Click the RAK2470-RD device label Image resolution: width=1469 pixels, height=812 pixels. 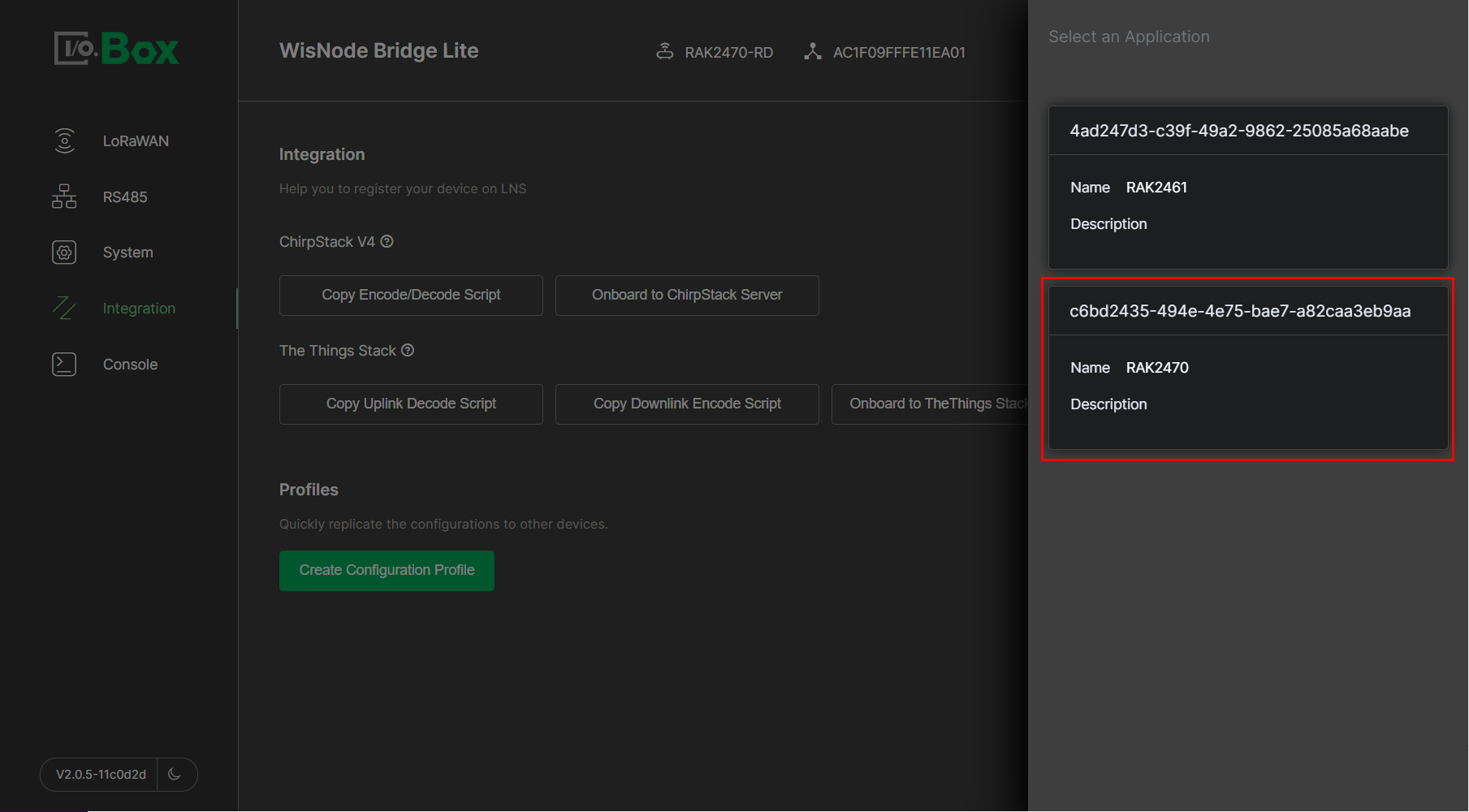pyautogui.click(x=728, y=53)
